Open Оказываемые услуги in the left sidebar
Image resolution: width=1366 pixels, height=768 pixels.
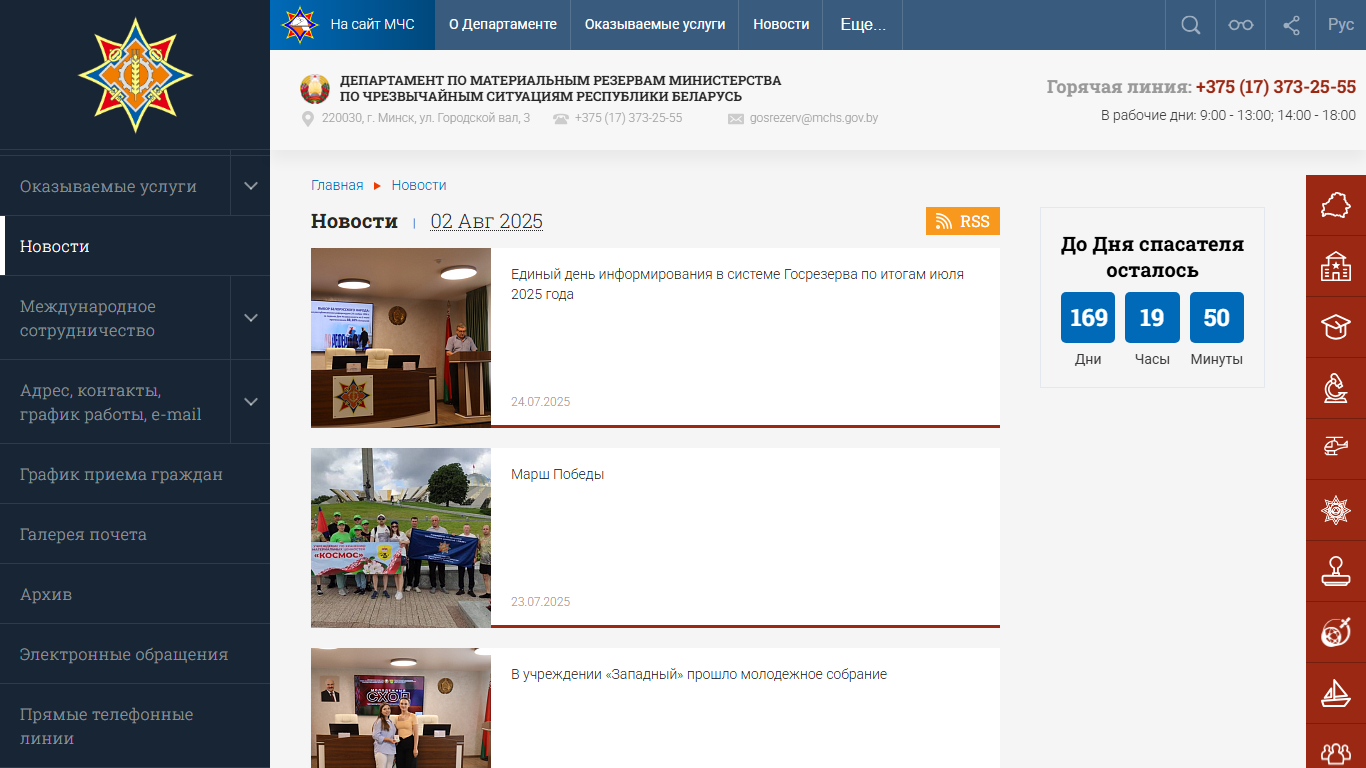tap(108, 186)
